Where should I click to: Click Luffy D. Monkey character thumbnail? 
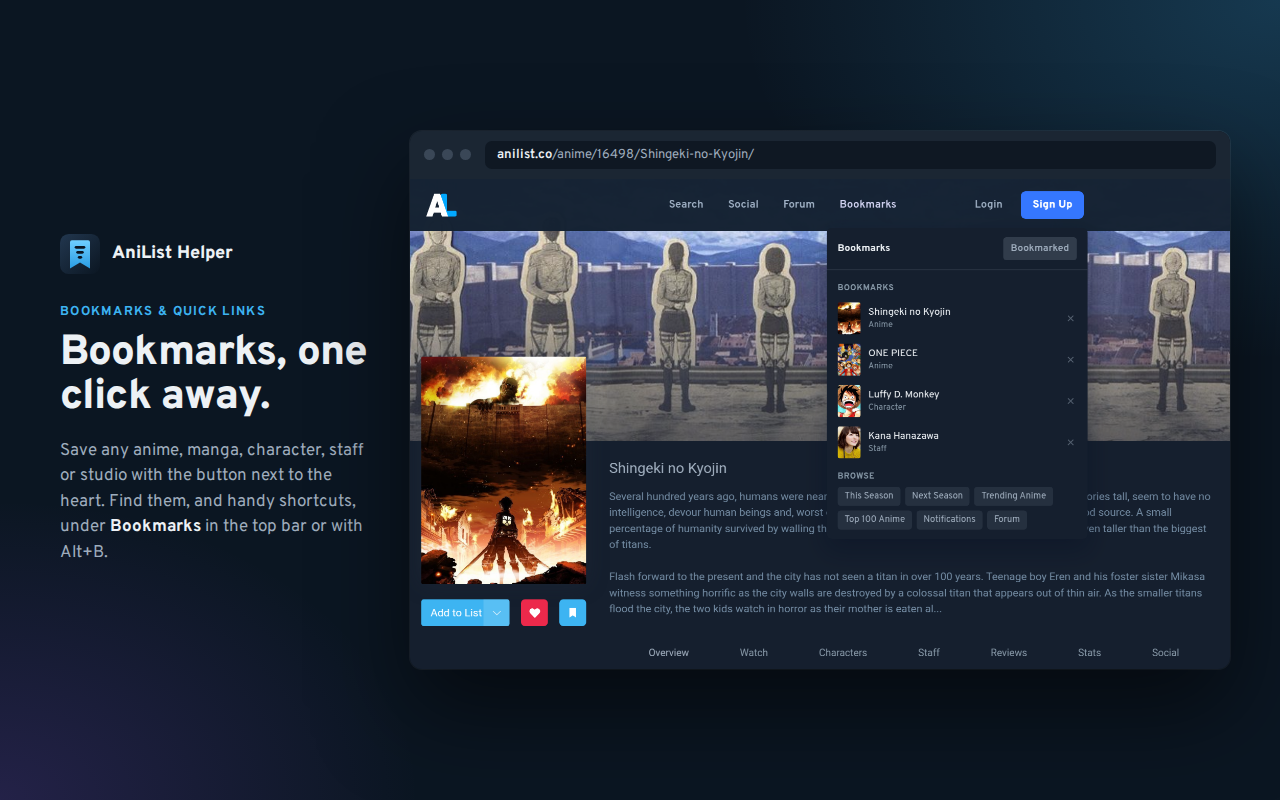click(849, 400)
